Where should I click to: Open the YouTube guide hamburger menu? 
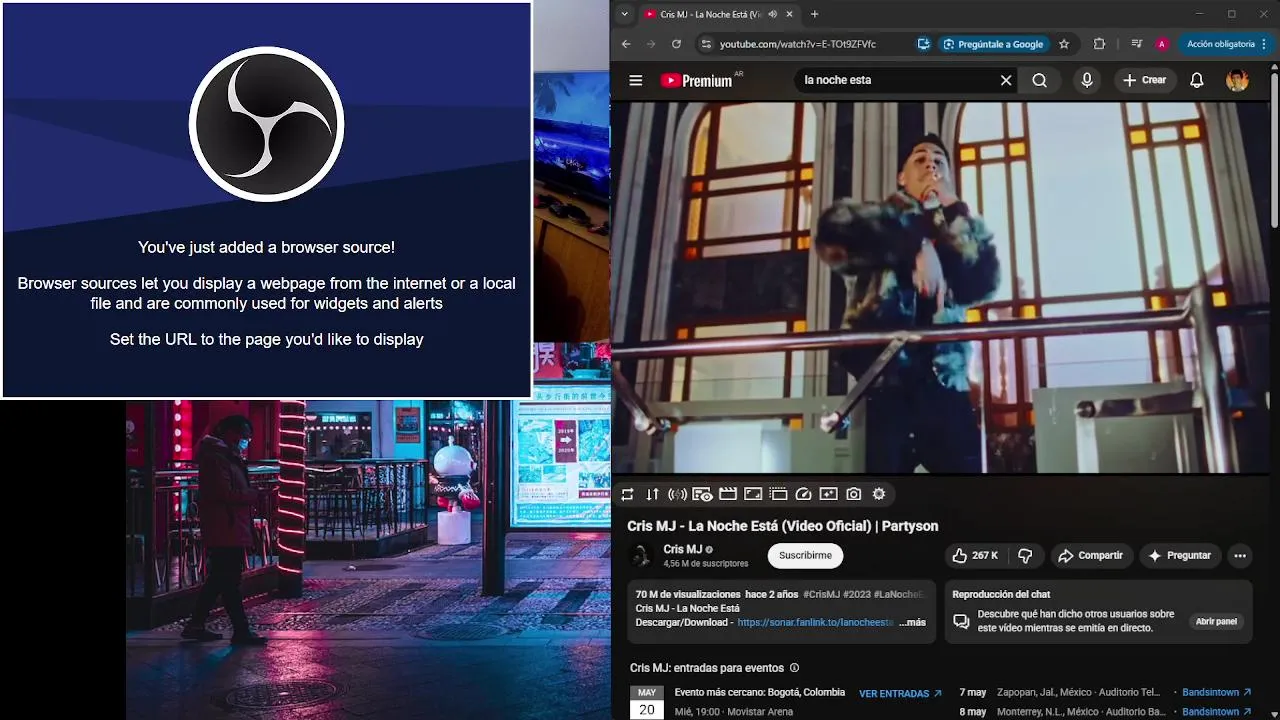(x=635, y=80)
